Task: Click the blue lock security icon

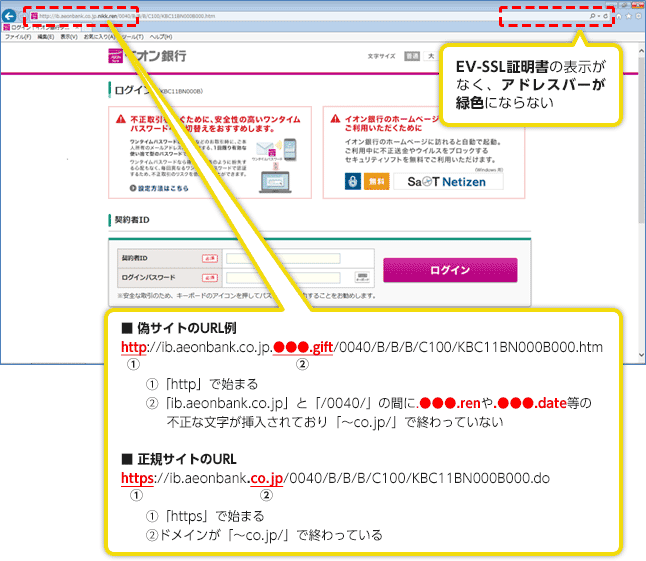Action: [x=353, y=181]
